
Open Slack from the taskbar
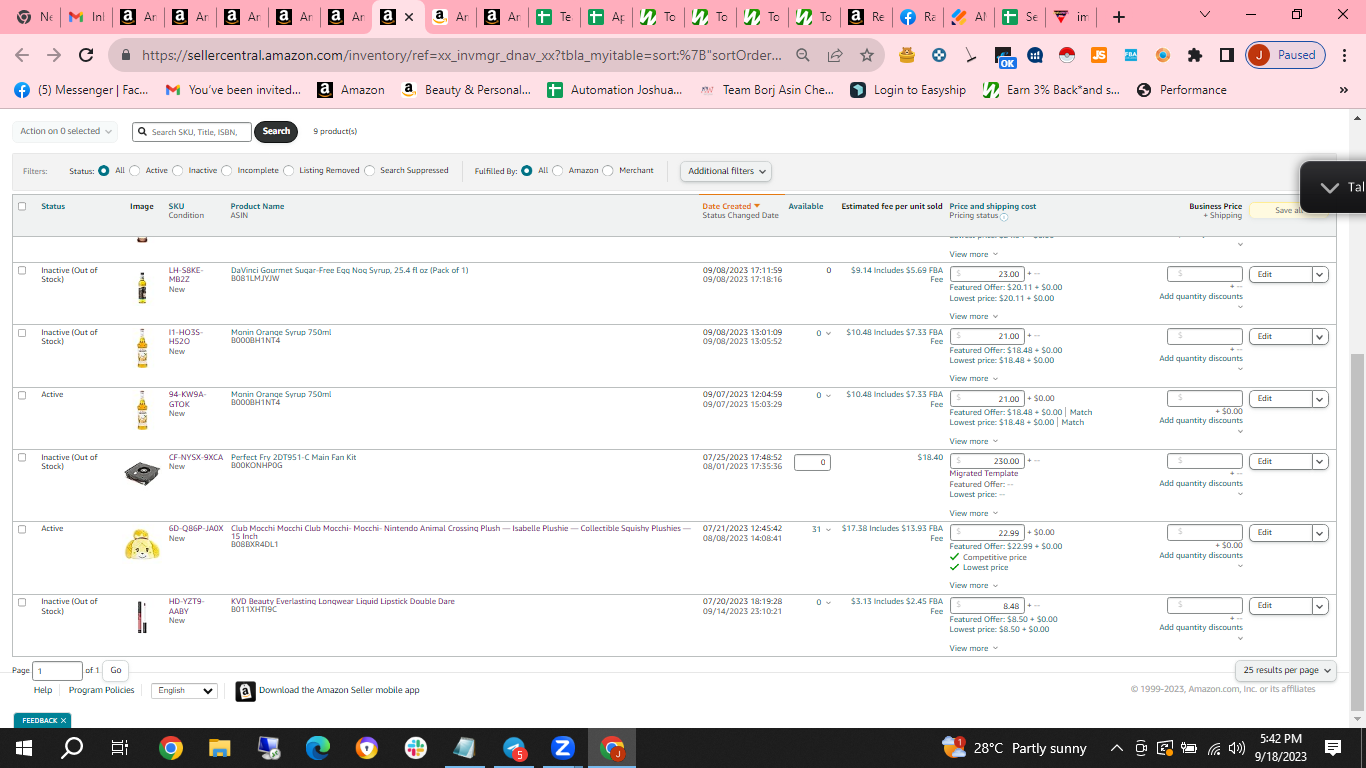(416, 748)
